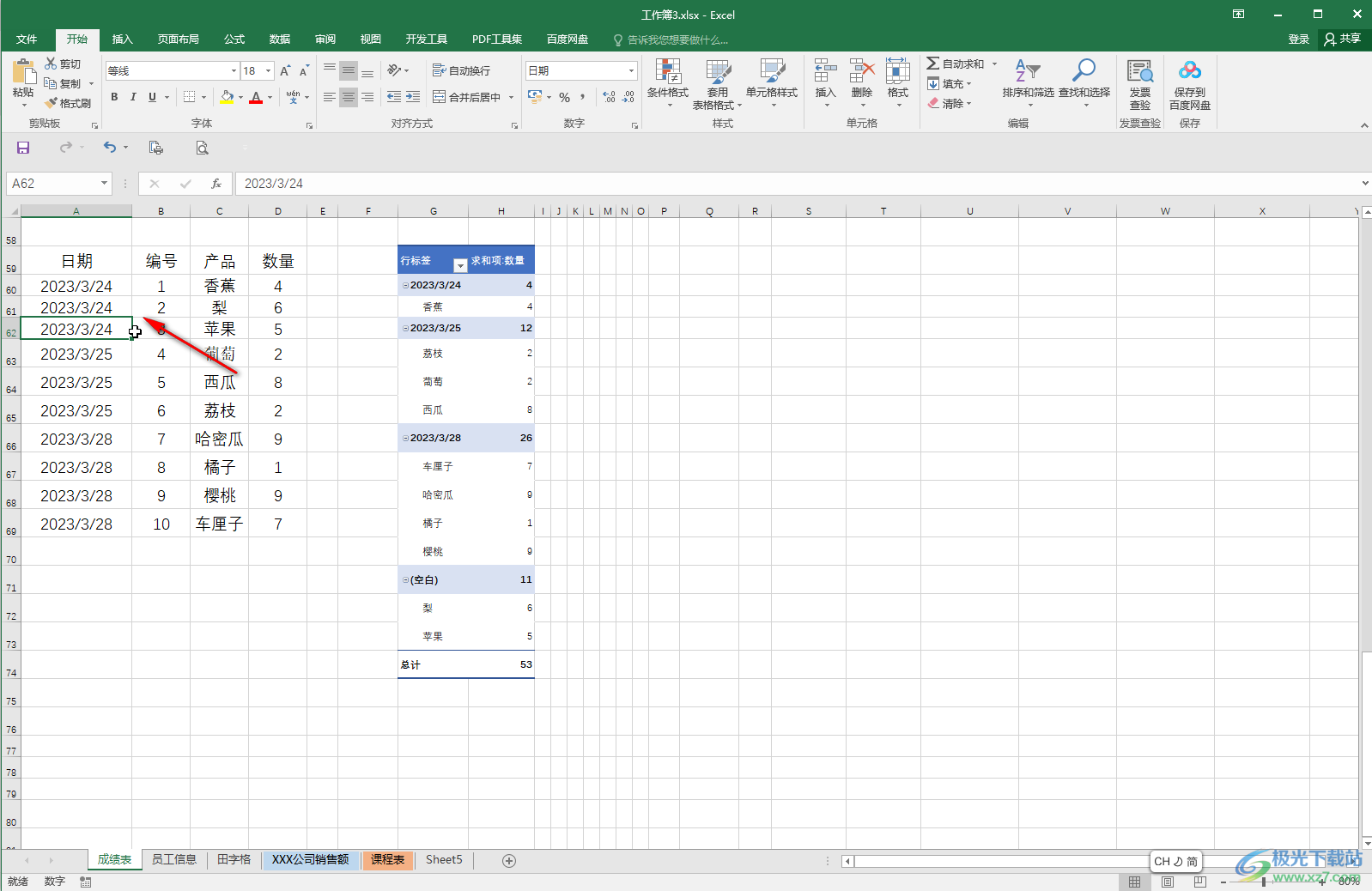Click the Insert cells icon

825,71
